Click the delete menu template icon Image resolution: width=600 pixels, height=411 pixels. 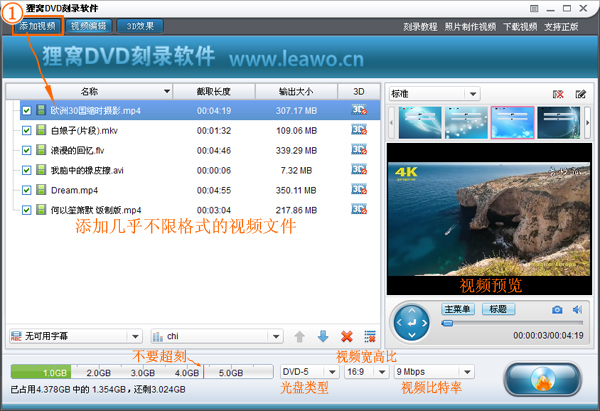coord(558,94)
